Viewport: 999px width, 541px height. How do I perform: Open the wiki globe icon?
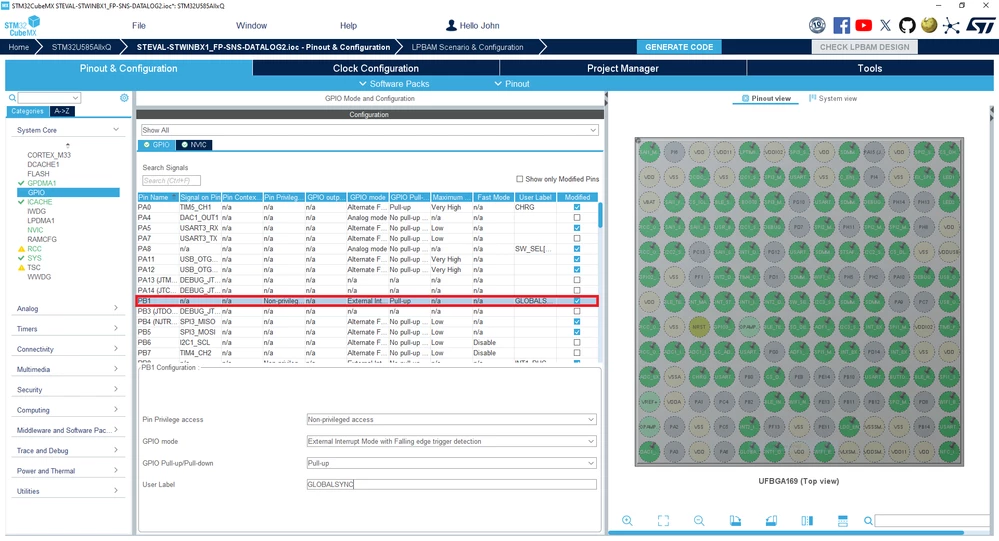click(x=929, y=25)
